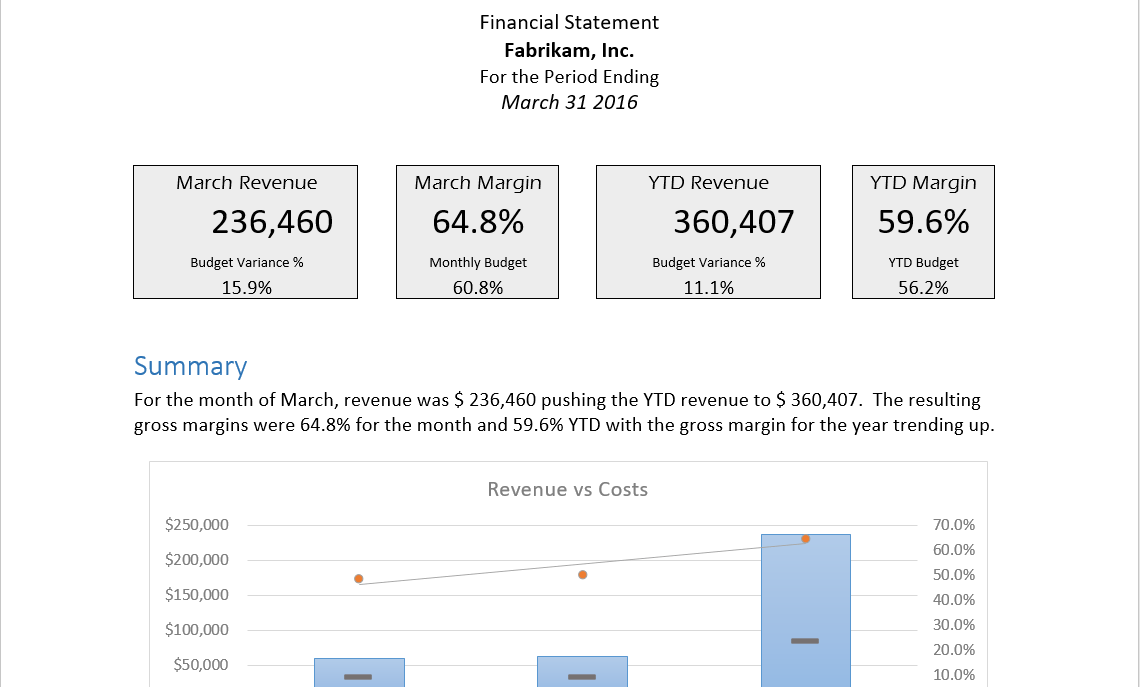
Task: Click the 'YTD Budget' label
Action: pyautogui.click(x=923, y=262)
